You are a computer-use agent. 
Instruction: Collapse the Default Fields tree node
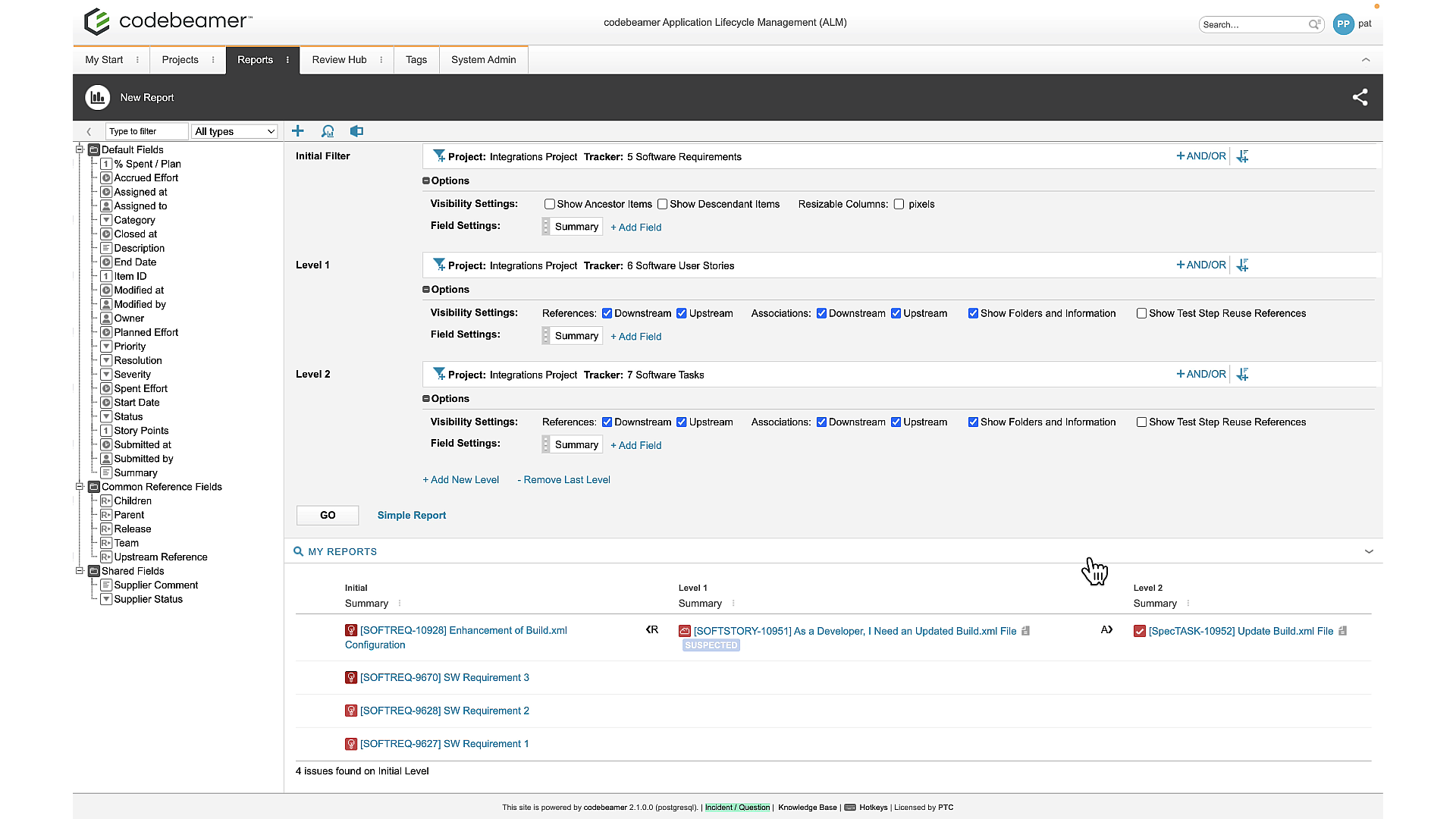[x=79, y=149]
